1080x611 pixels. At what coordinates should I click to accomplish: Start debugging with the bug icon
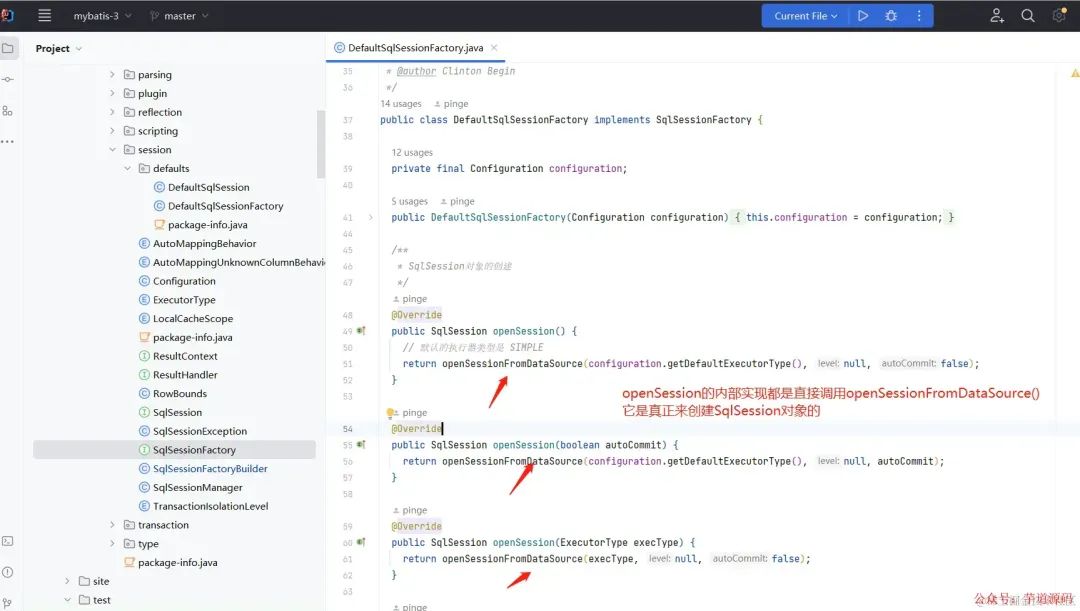pos(891,16)
